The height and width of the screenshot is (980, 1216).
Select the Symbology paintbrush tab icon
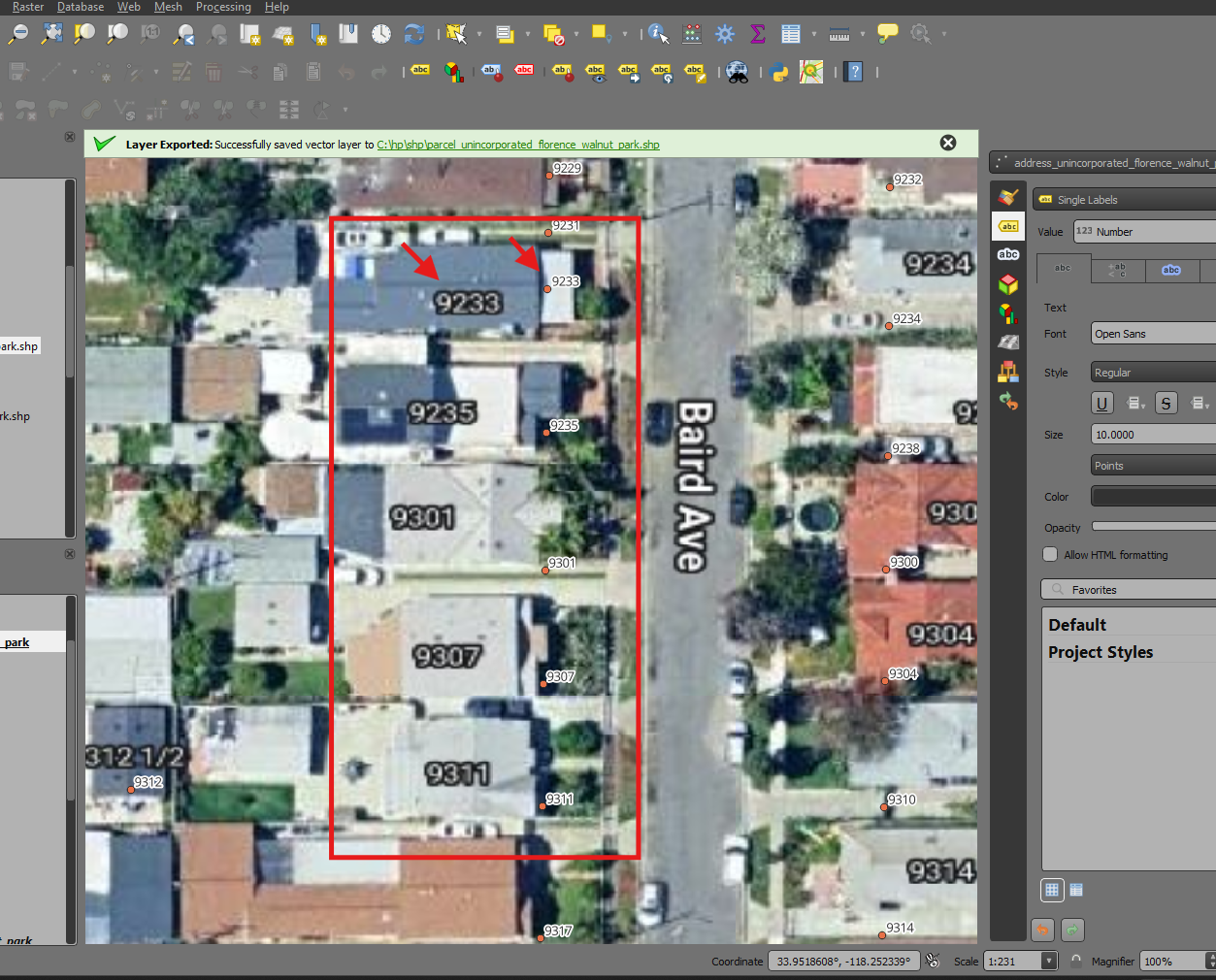click(1008, 197)
